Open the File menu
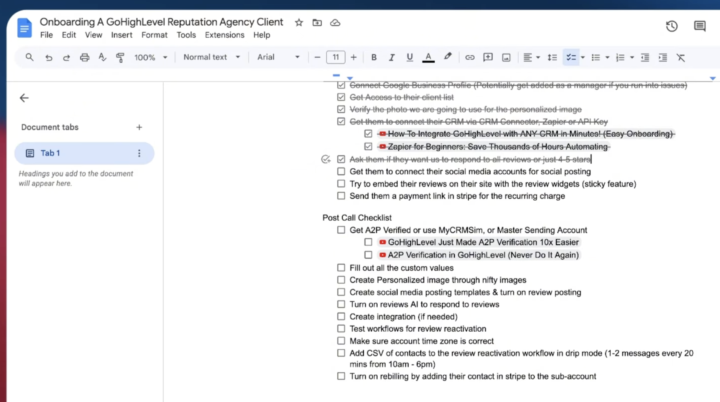The height and width of the screenshot is (402, 720). click(x=46, y=35)
